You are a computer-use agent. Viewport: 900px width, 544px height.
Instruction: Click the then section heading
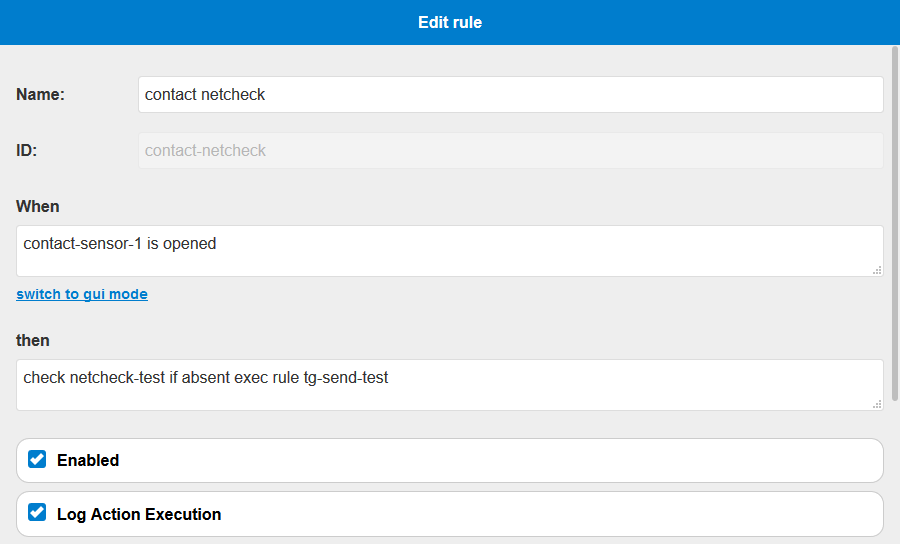[33, 340]
